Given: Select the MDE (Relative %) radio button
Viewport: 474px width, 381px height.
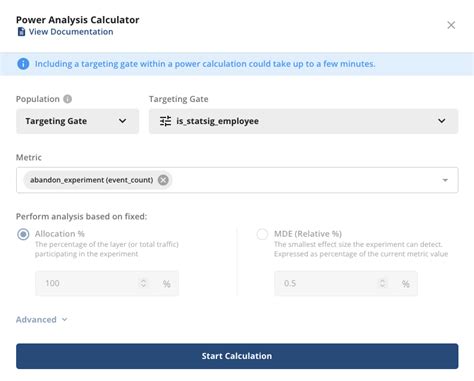Looking at the screenshot, I should 262,234.
